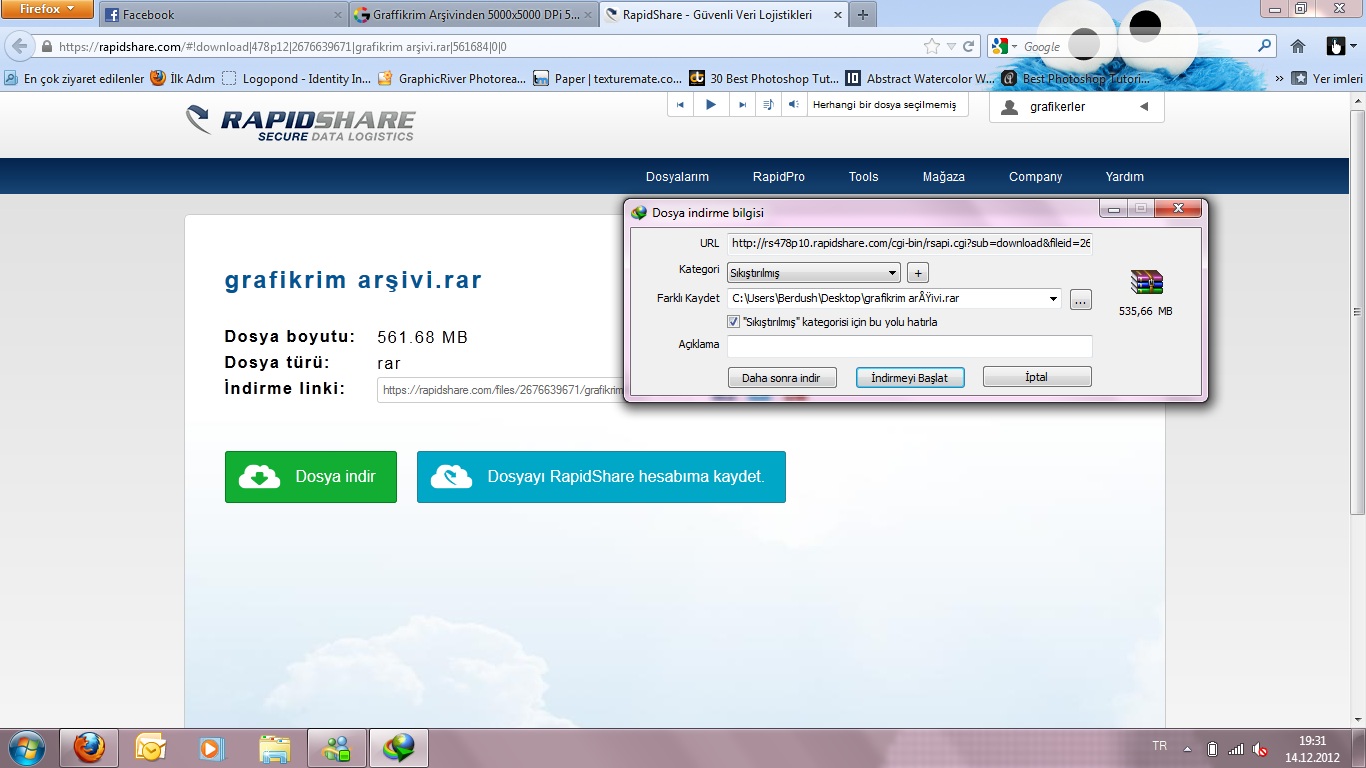This screenshot has height=768, width=1366.
Task: Expand the Kategori dropdown
Action: pyautogui.click(x=814, y=273)
